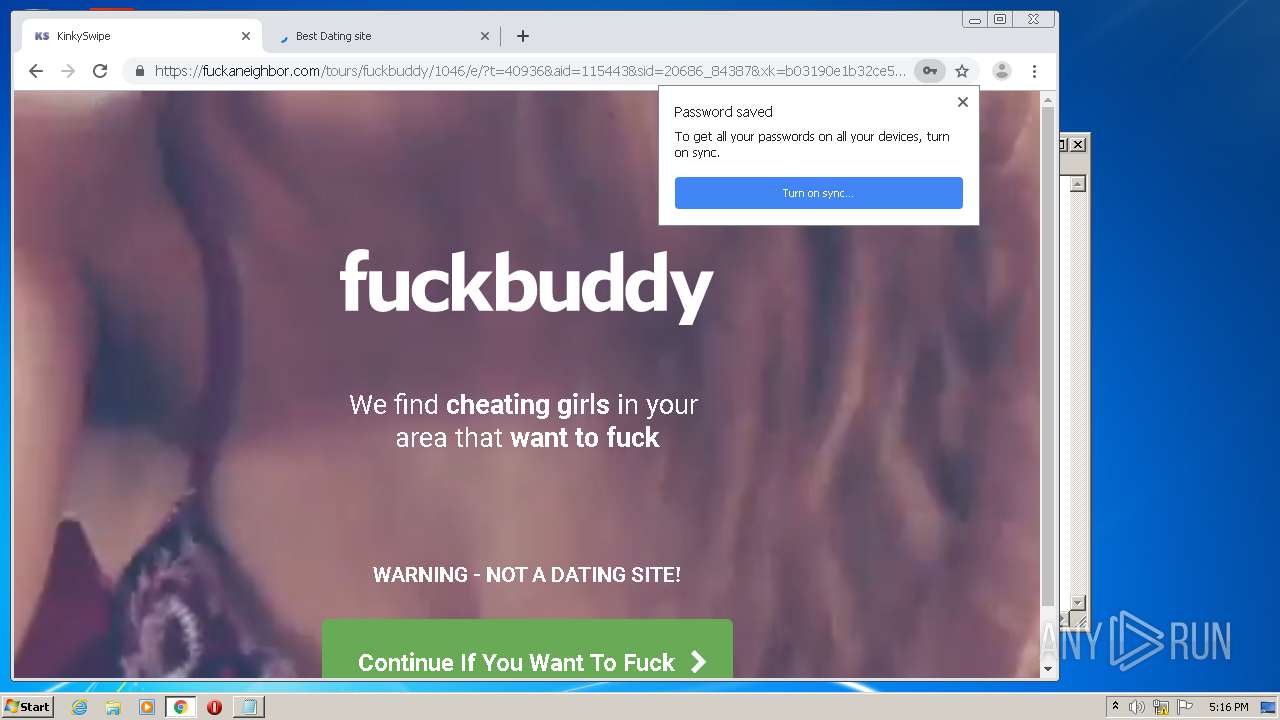Click the page scrollbar down arrow
Image resolution: width=1280 pixels, height=720 pixels.
(1048, 669)
